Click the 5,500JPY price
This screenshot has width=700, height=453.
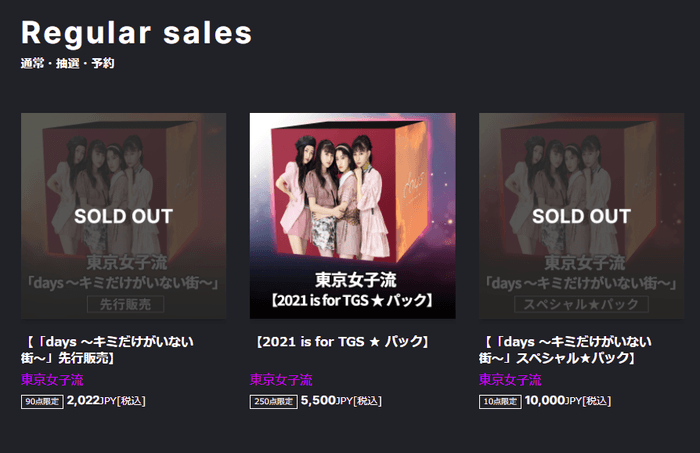(x=325, y=400)
